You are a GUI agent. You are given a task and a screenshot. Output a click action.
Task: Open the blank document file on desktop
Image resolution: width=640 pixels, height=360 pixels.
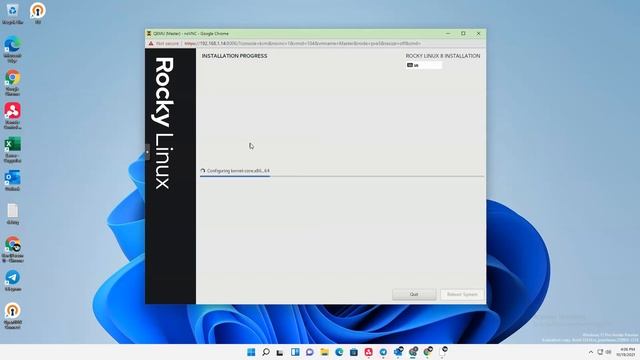[x=13, y=214]
